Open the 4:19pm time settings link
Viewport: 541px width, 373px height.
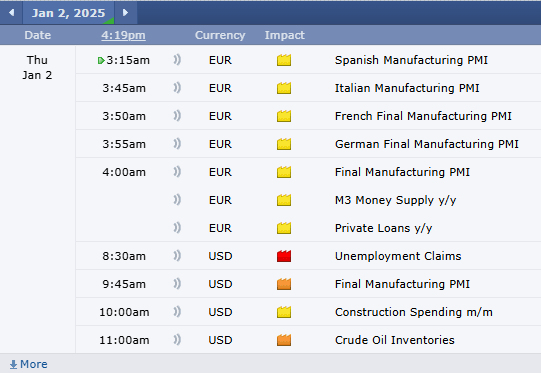pos(123,35)
